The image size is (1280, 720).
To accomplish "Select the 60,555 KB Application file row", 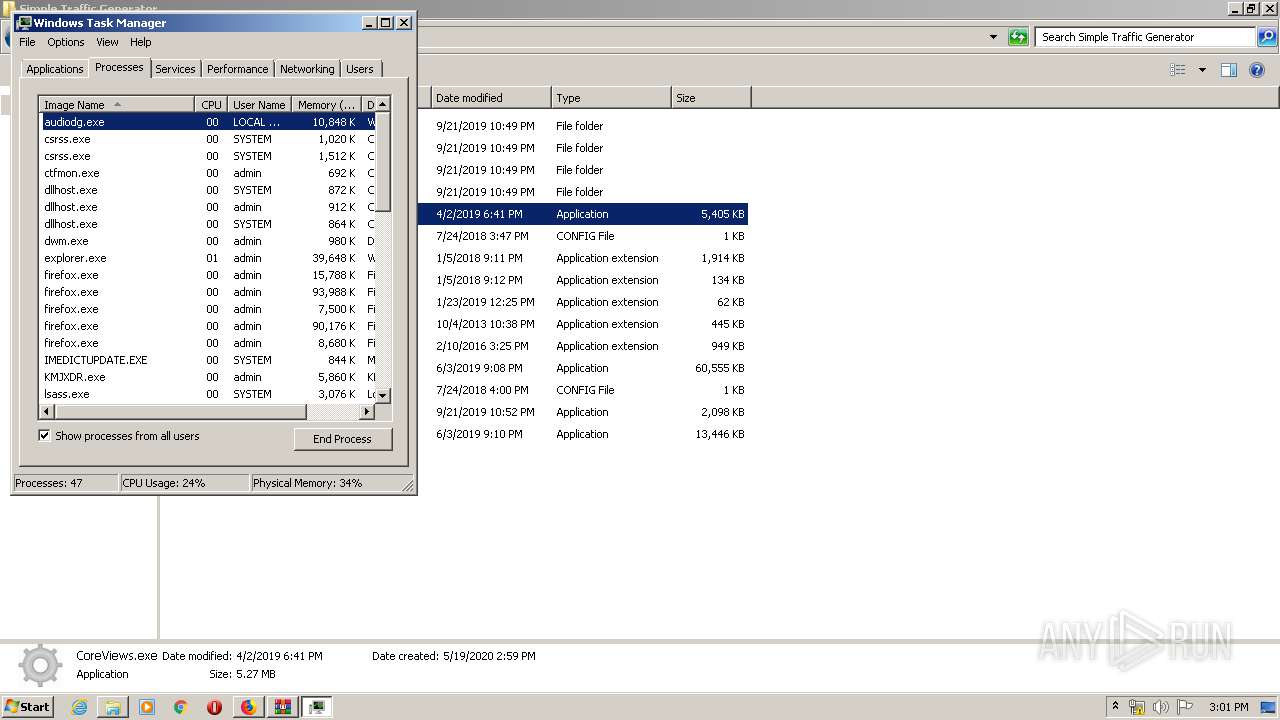I will (583, 368).
